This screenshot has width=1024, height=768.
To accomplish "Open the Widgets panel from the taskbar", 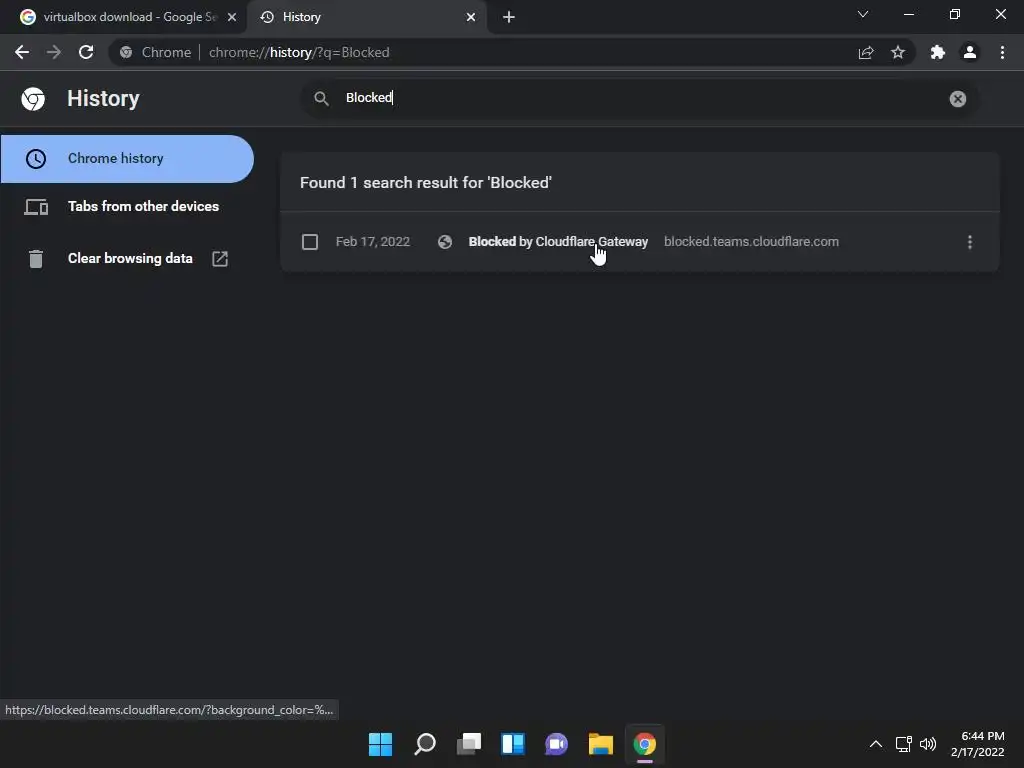I will [513, 744].
